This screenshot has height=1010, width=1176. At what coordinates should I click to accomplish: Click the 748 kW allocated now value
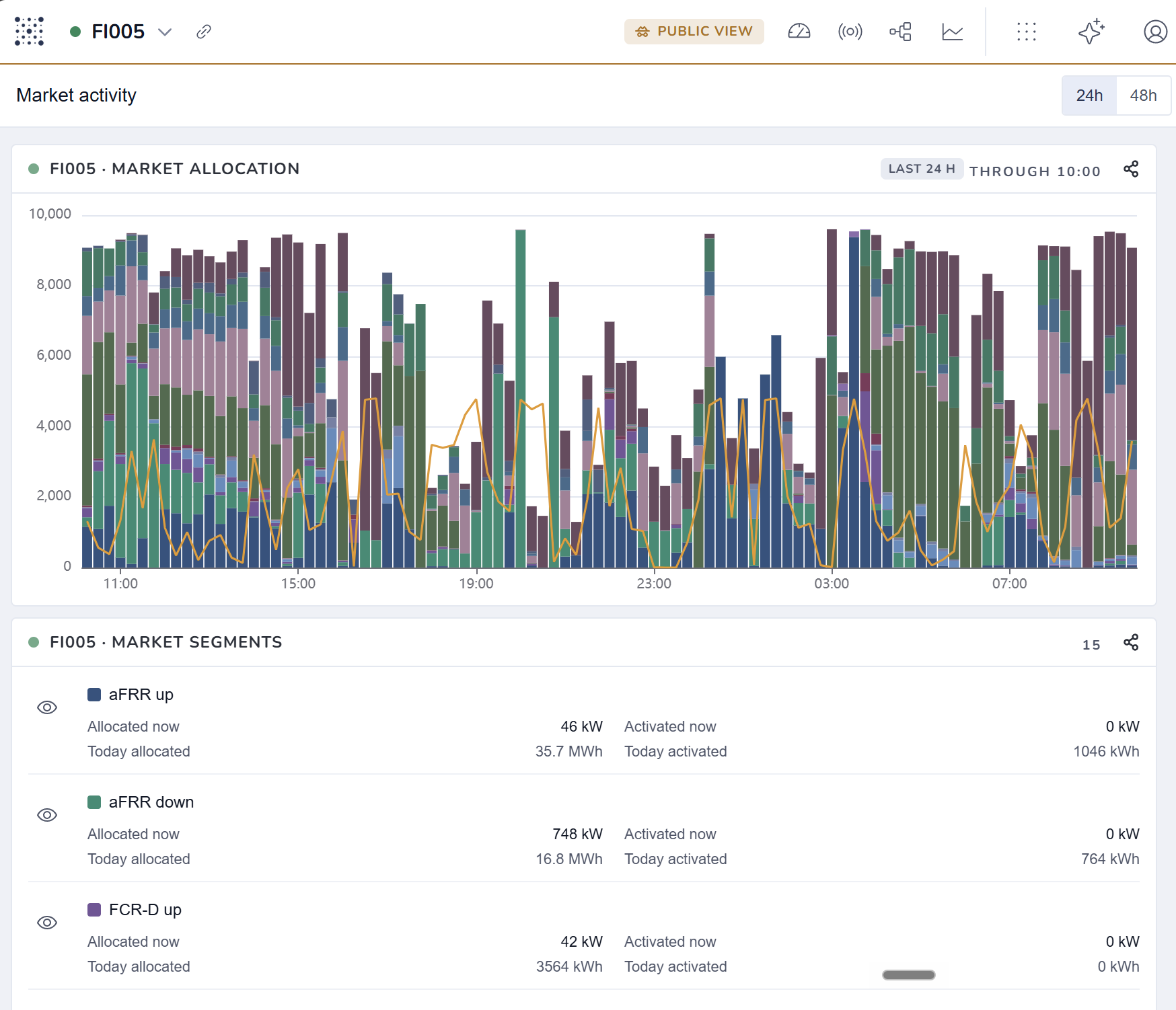click(577, 834)
